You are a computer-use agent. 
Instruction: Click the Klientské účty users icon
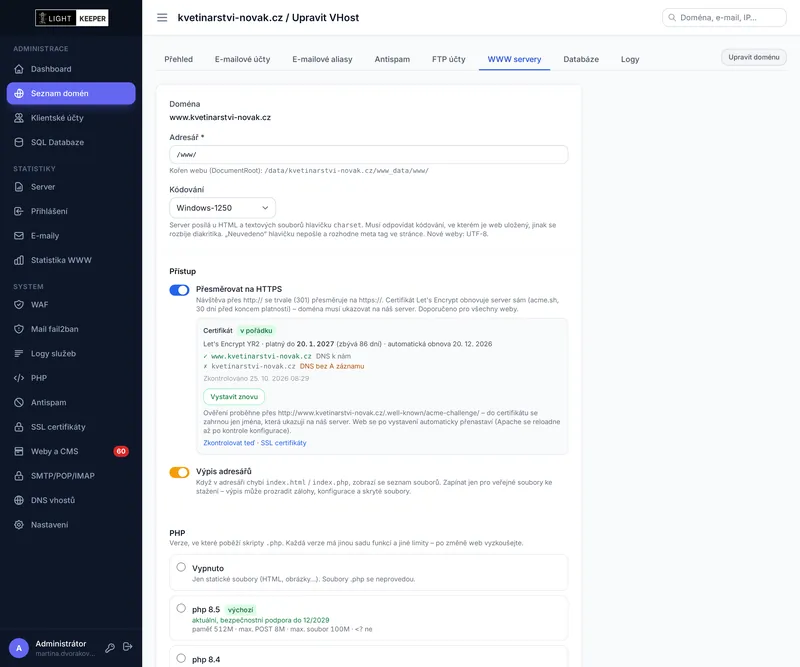click(x=19, y=118)
